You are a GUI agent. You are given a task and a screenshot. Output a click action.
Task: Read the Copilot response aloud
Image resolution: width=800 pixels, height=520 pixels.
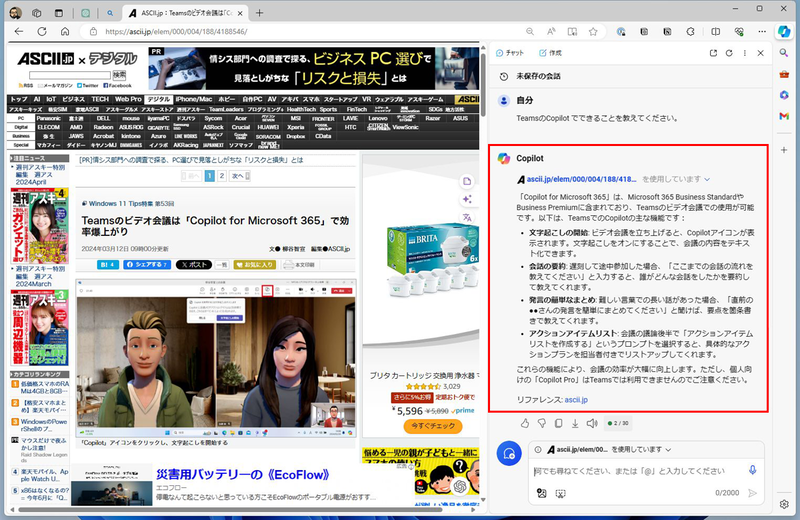592,423
